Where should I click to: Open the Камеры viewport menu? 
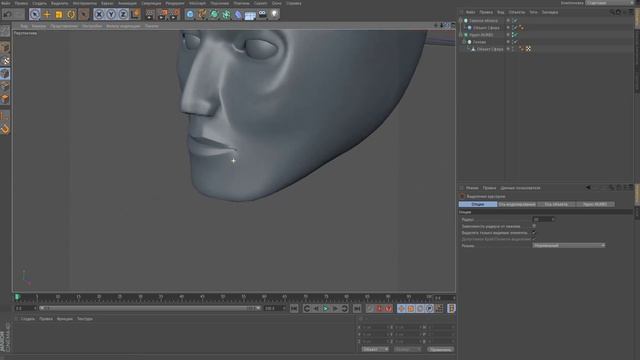(39, 26)
